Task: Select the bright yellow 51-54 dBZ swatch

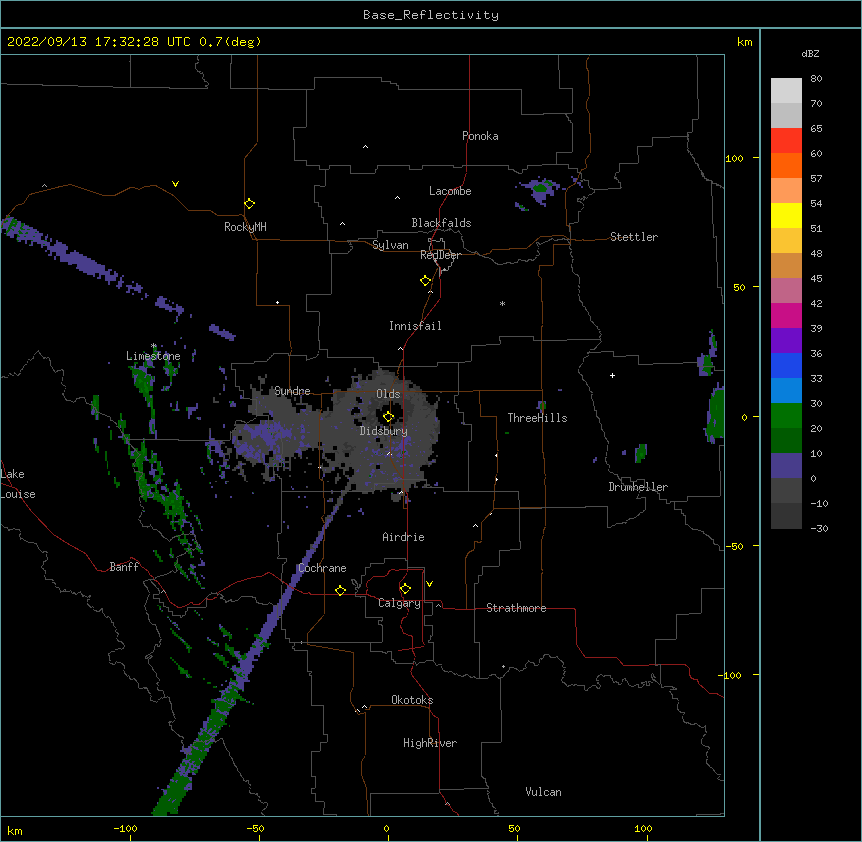Action: click(x=786, y=215)
